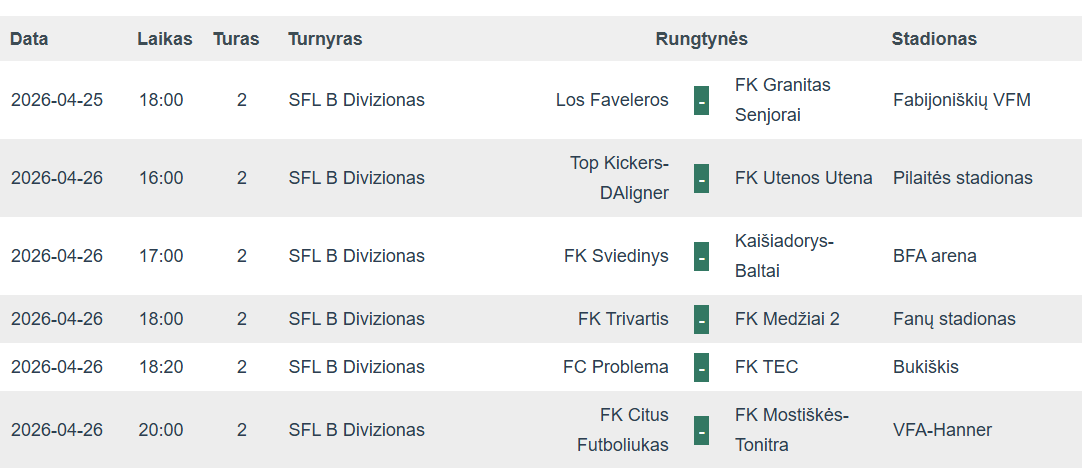Viewport: 1084px width, 468px height.
Task: Click the FK Granitas Senjorai team link
Action: pyautogui.click(x=782, y=100)
